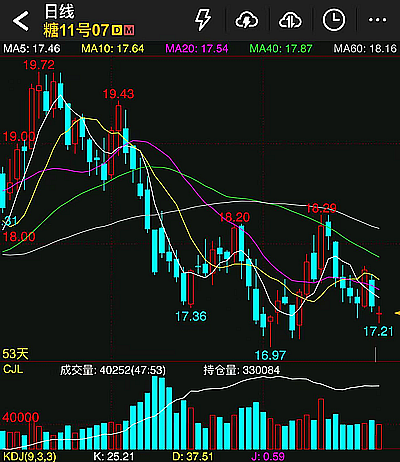Switch the CJL volume indicator
This screenshot has height=462, width=400.
(13, 369)
